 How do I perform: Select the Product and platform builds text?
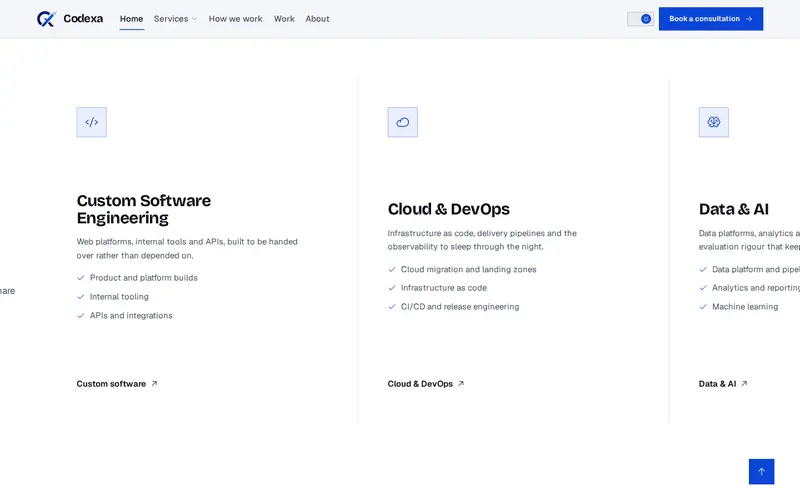coord(143,278)
